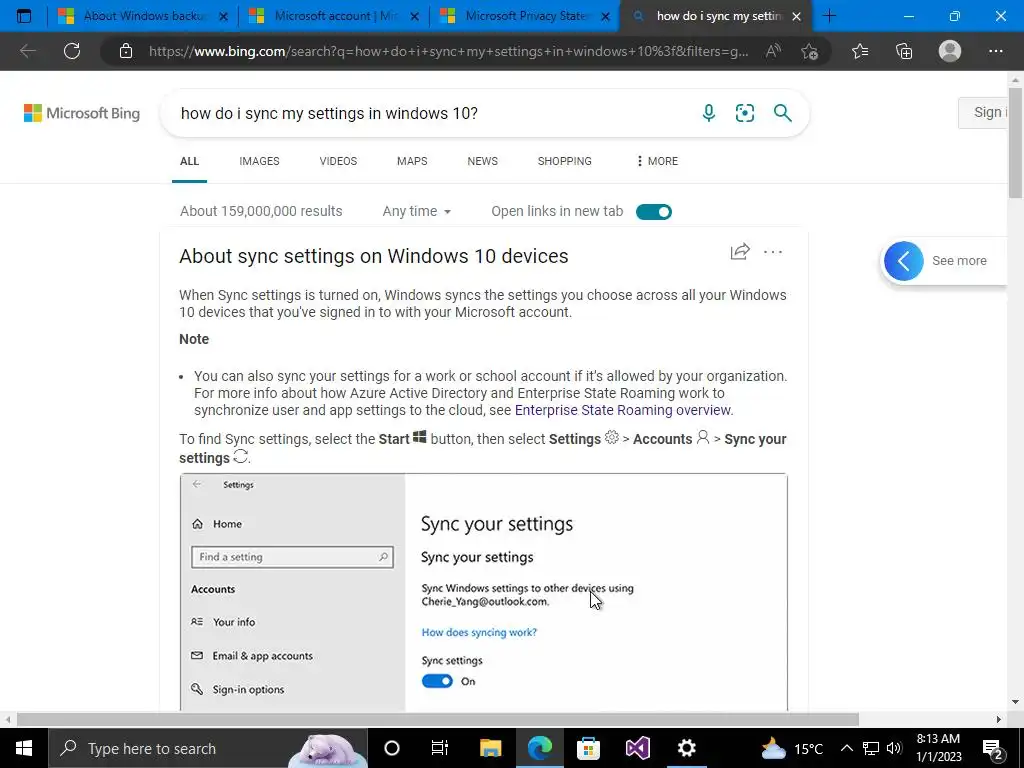This screenshot has width=1024, height=768.
Task: Open Enterprise State Roaming overview link
Action: (x=622, y=410)
